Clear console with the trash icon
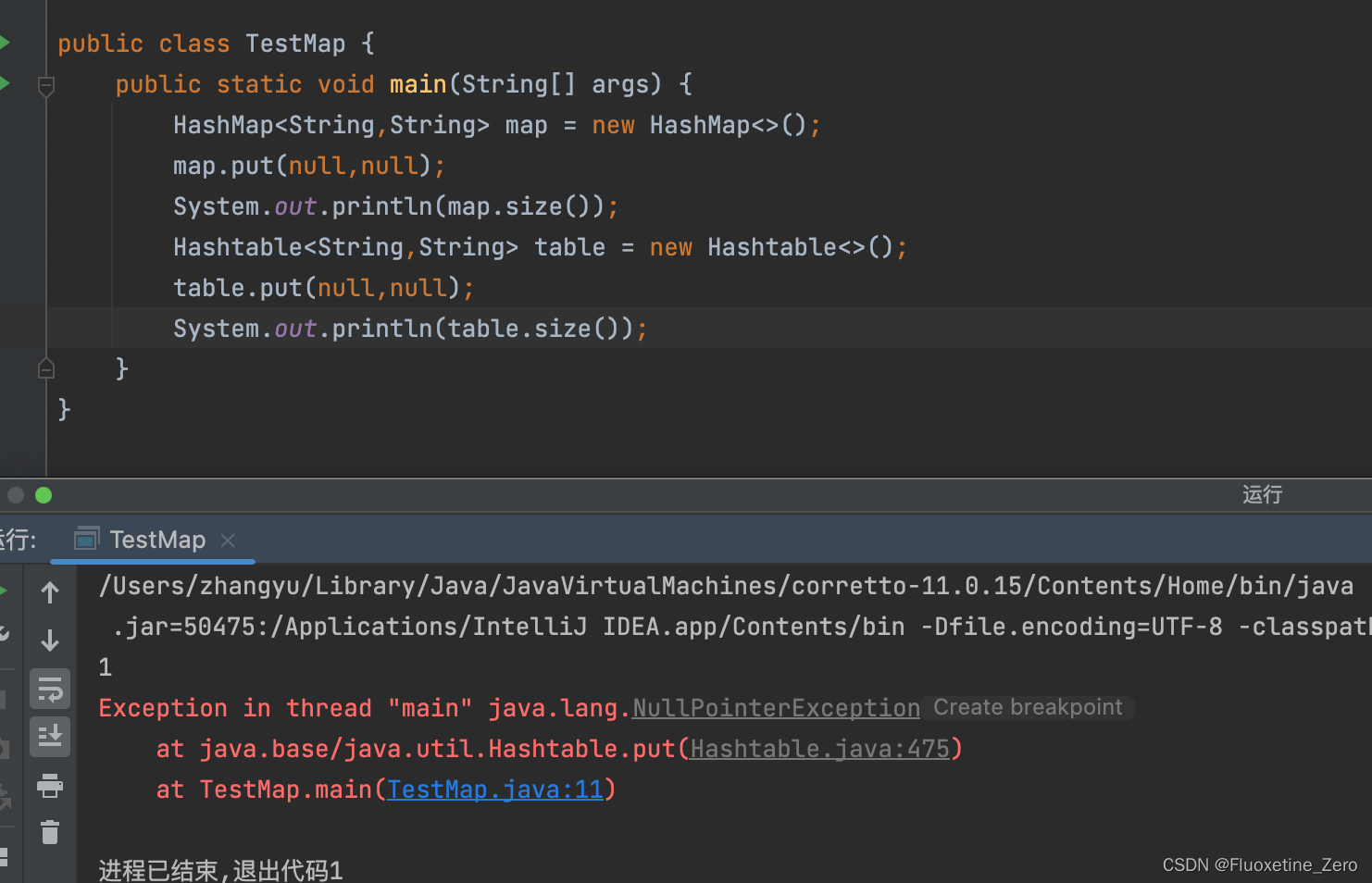Image resolution: width=1372 pixels, height=883 pixels. tap(50, 832)
